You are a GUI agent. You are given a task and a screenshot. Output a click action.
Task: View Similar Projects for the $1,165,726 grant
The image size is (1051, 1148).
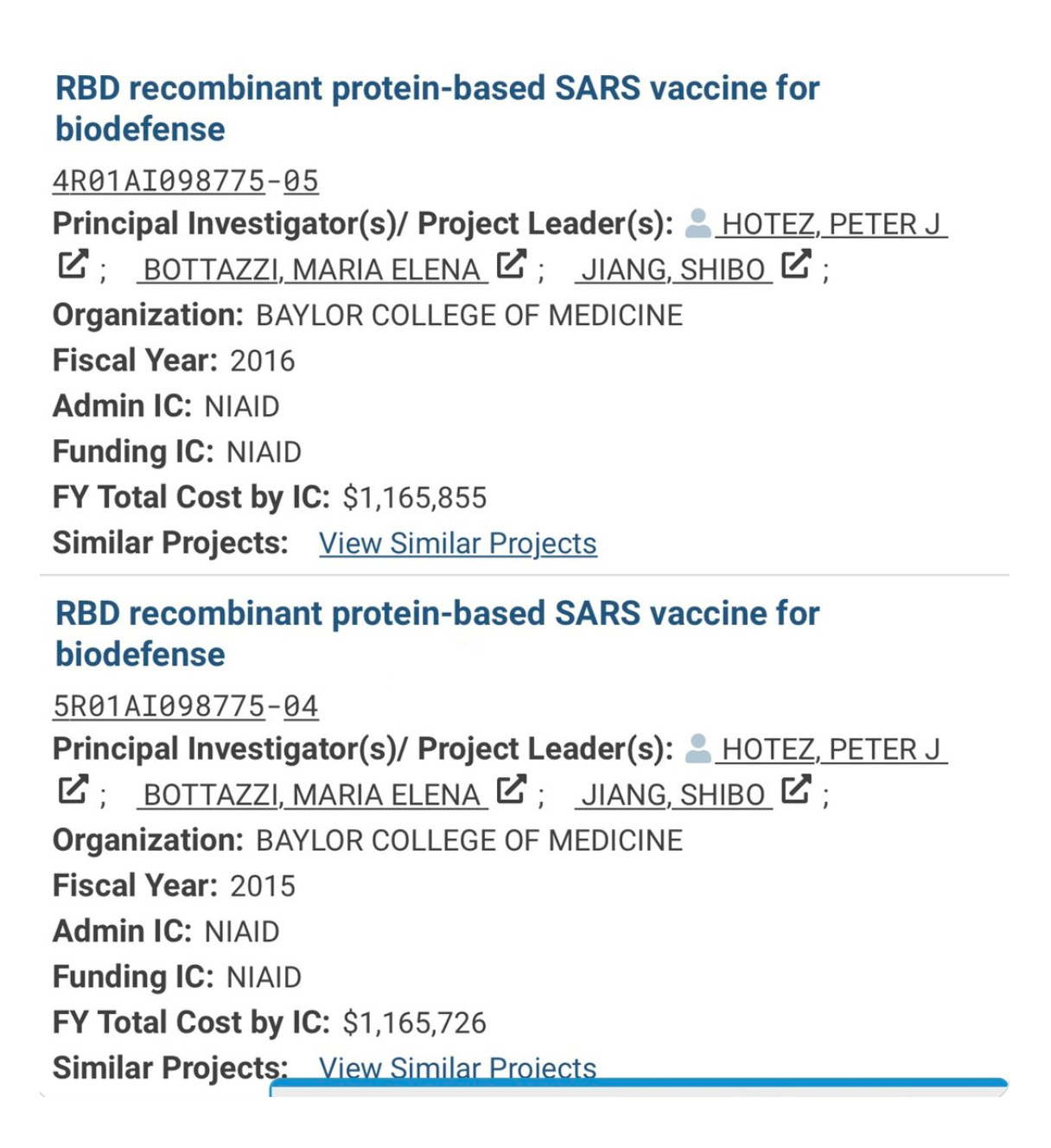coord(457,1066)
